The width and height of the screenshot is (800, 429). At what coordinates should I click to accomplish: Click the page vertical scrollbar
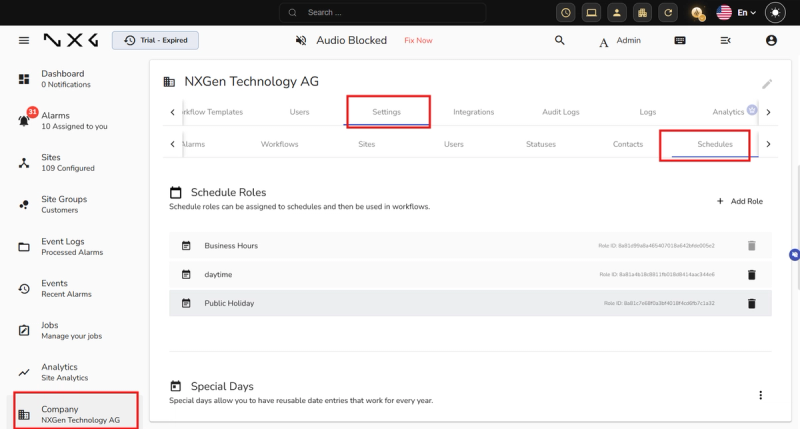click(x=797, y=227)
